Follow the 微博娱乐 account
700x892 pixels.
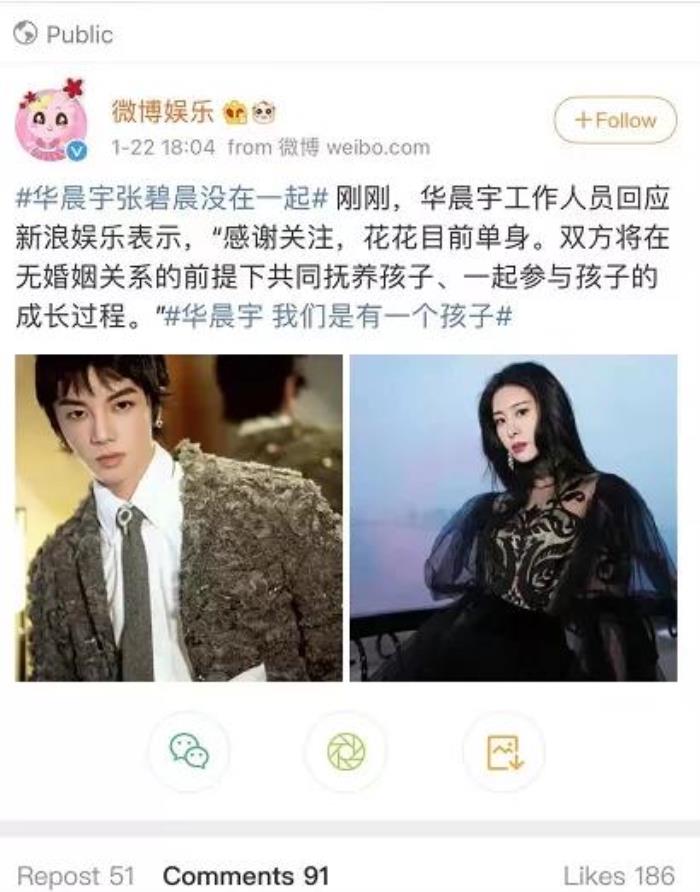[615, 120]
